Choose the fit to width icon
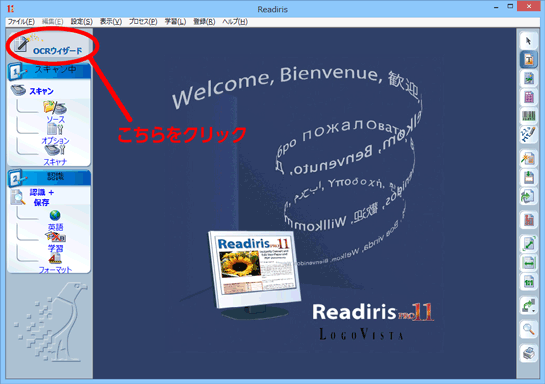 click(x=528, y=263)
